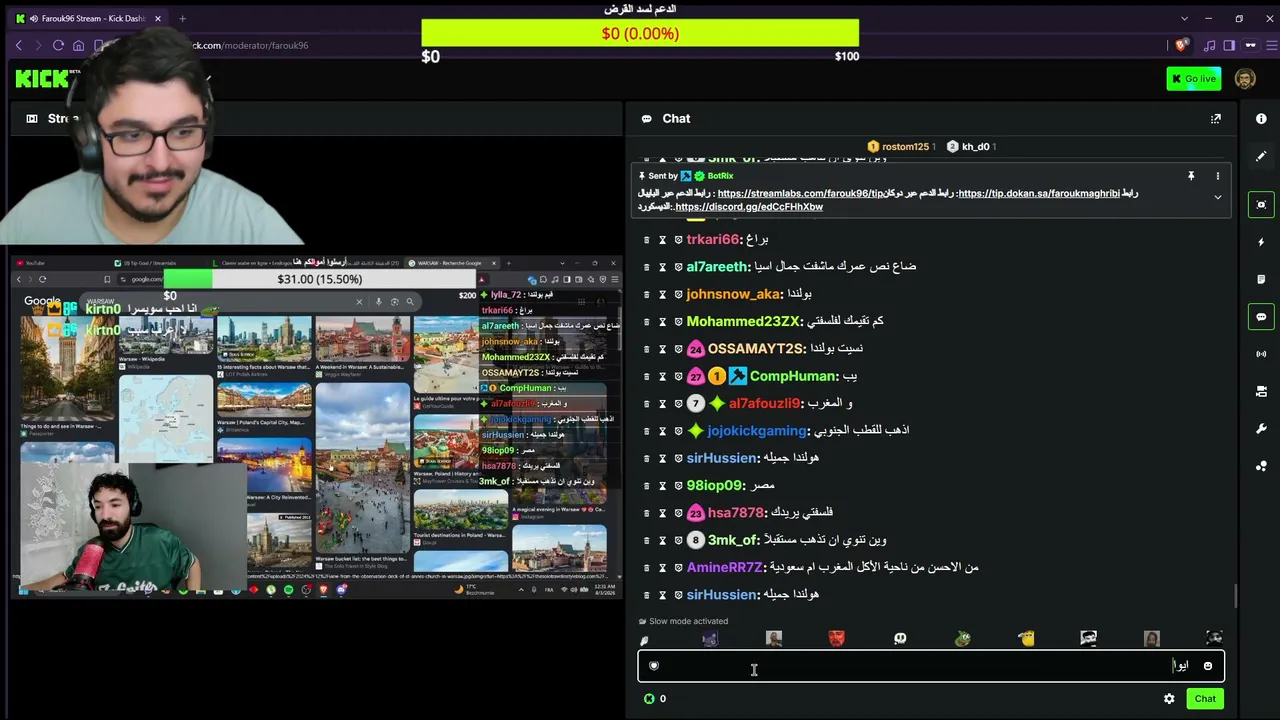
Task: Close the Farouk96 Stream browser tab
Action: pyautogui.click(x=157, y=18)
